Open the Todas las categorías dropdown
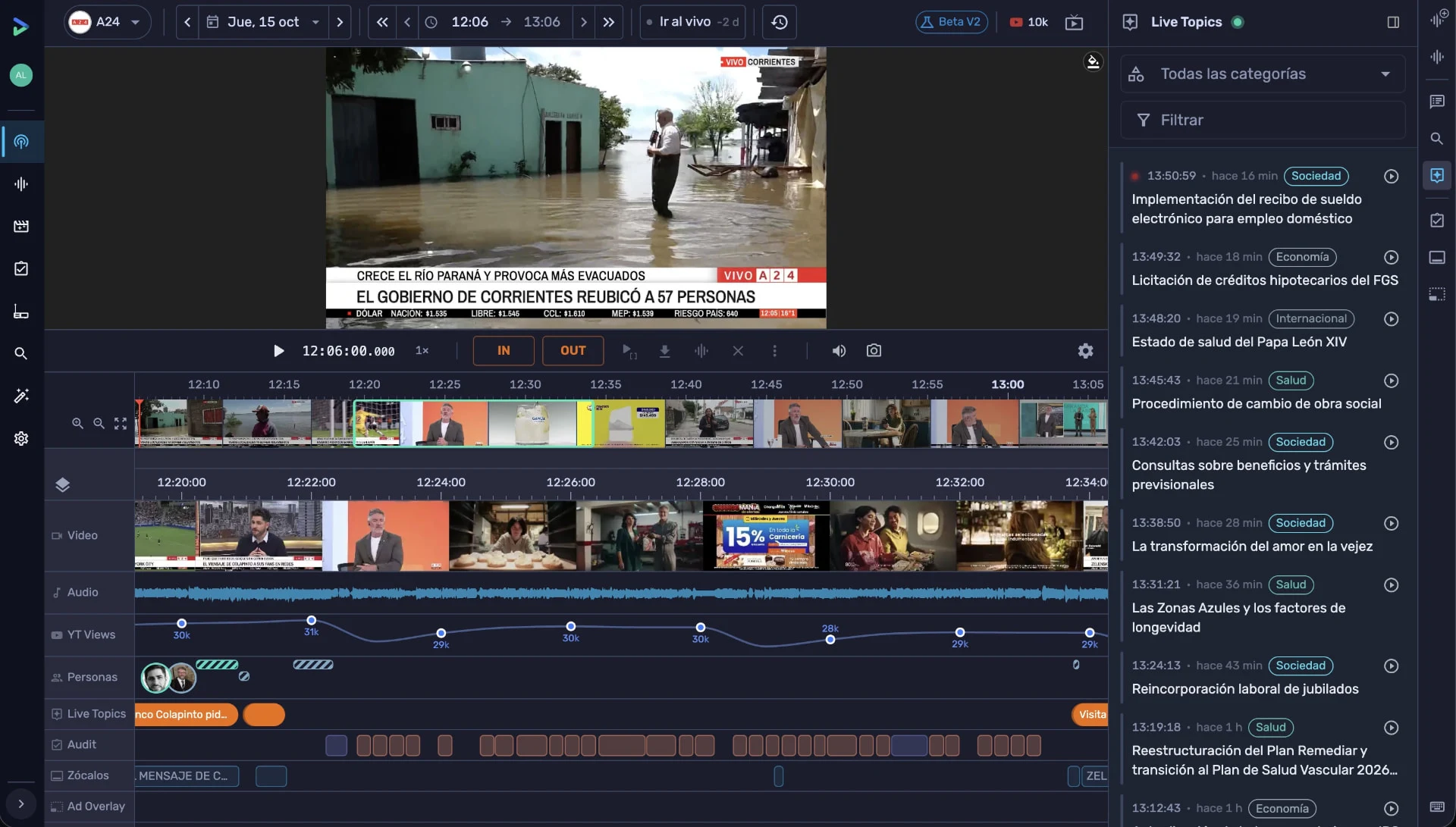 click(1263, 74)
